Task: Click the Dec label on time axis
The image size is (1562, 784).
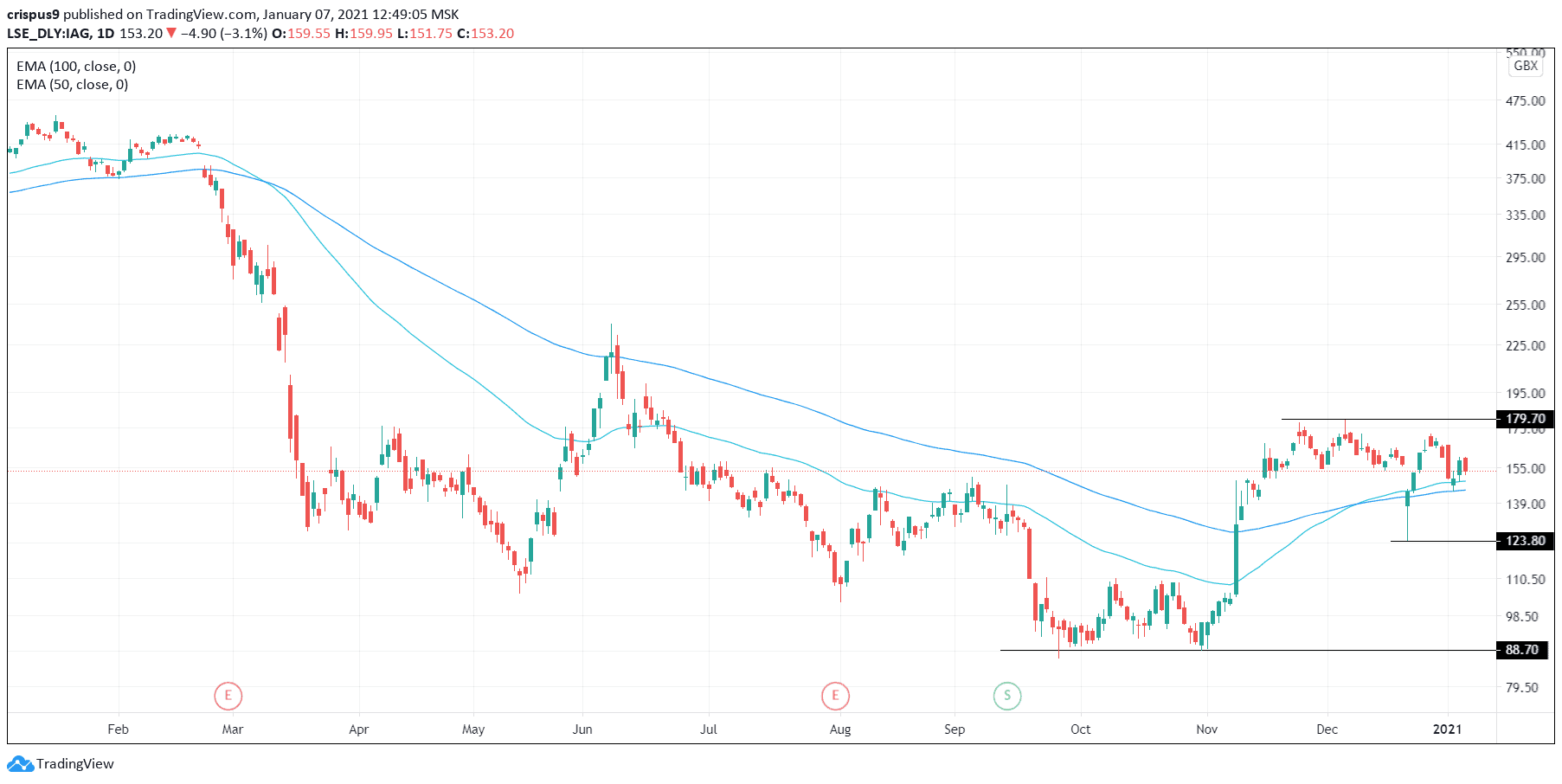Action: click(x=1327, y=729)
